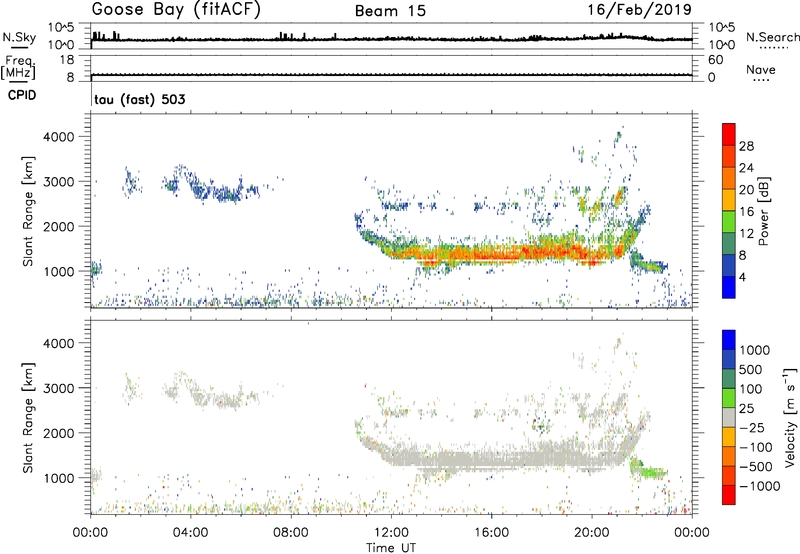Viewport: 800px width, 554px height.
Task: Click the 500 value on the velocity colorbar
Action: coord(752,370)
